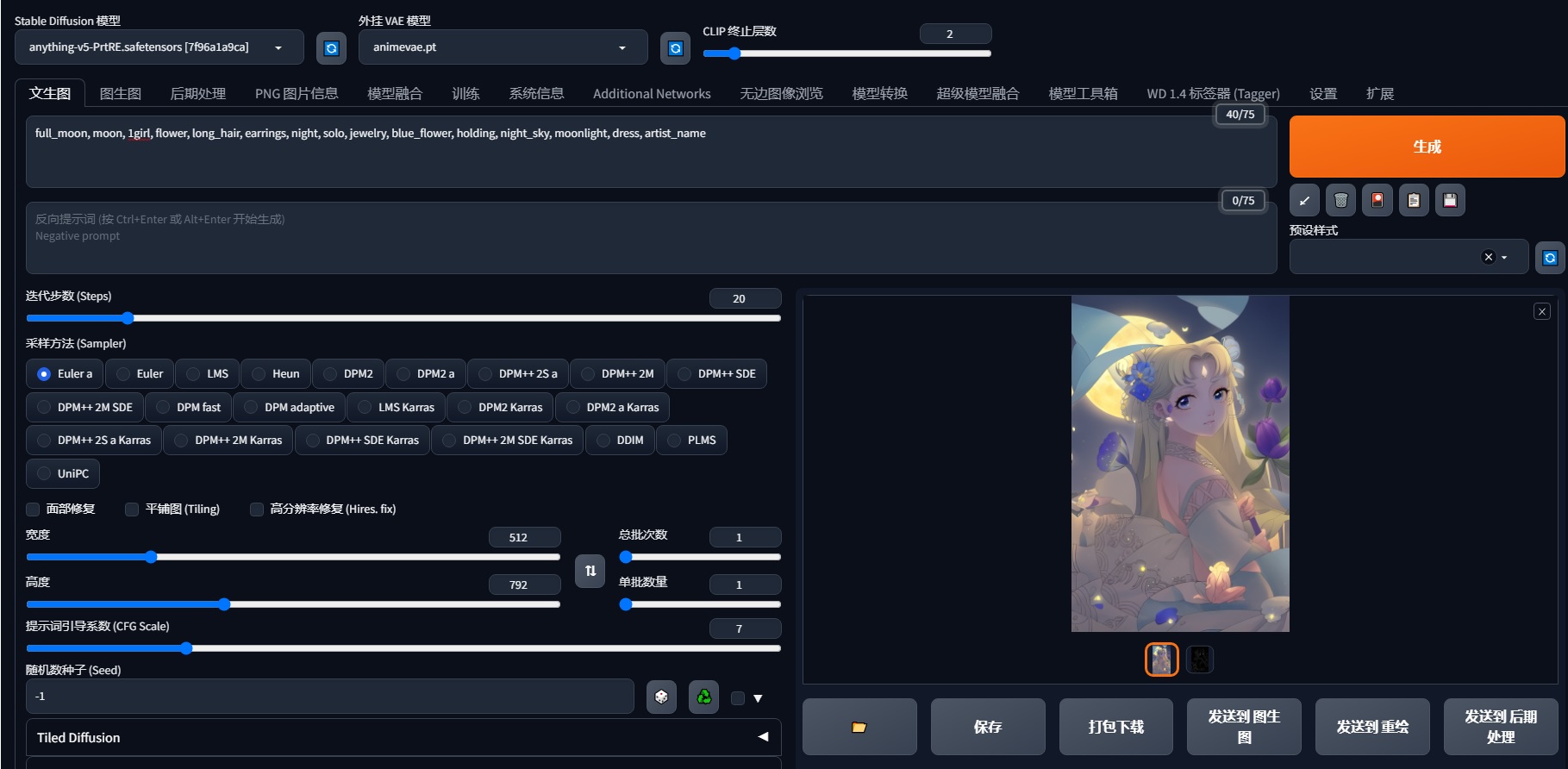Screen dimensions: 1568x769
Task: Click the dice icon to randomize seed
Action: (x=661, y=697)
